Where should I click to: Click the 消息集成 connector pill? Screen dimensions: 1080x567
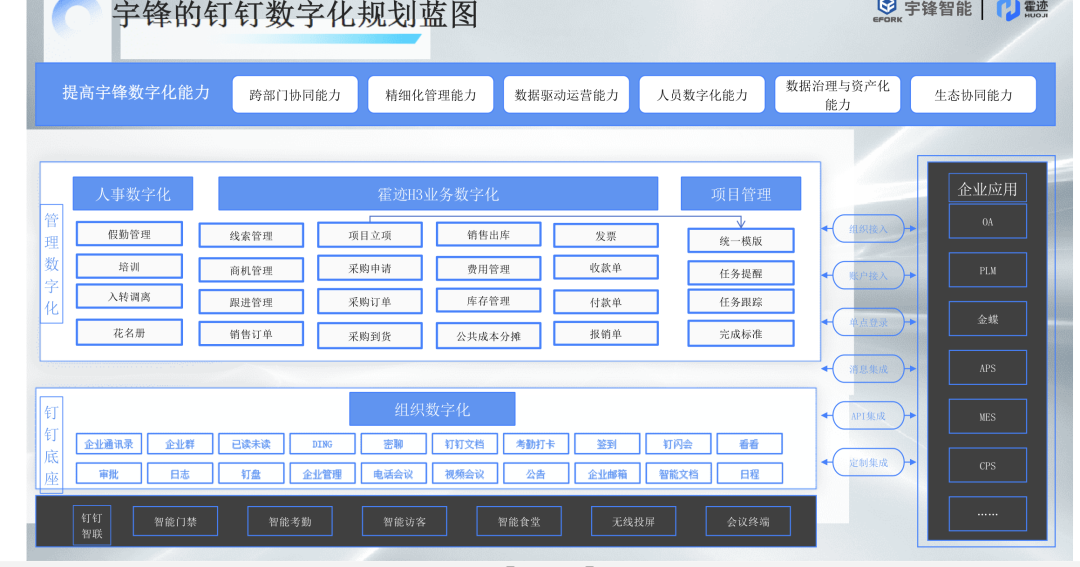tap(869, 369)
